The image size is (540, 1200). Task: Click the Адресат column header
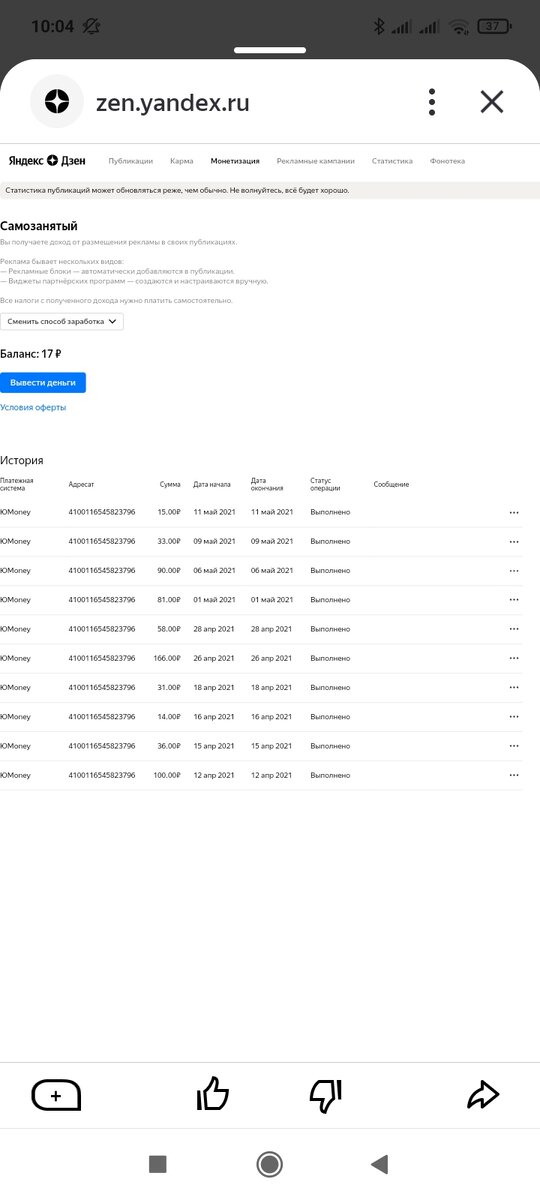[x=81, y=484]
